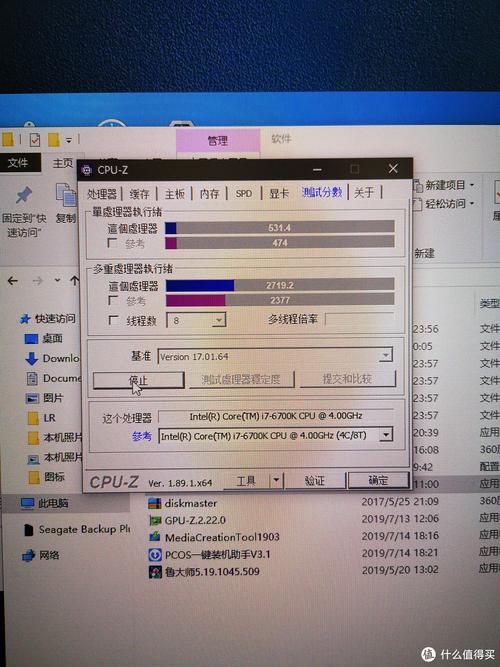Open benchmark Version 17.01.64 dropdown
Viewport: 500px width, 667px height.
386,355
